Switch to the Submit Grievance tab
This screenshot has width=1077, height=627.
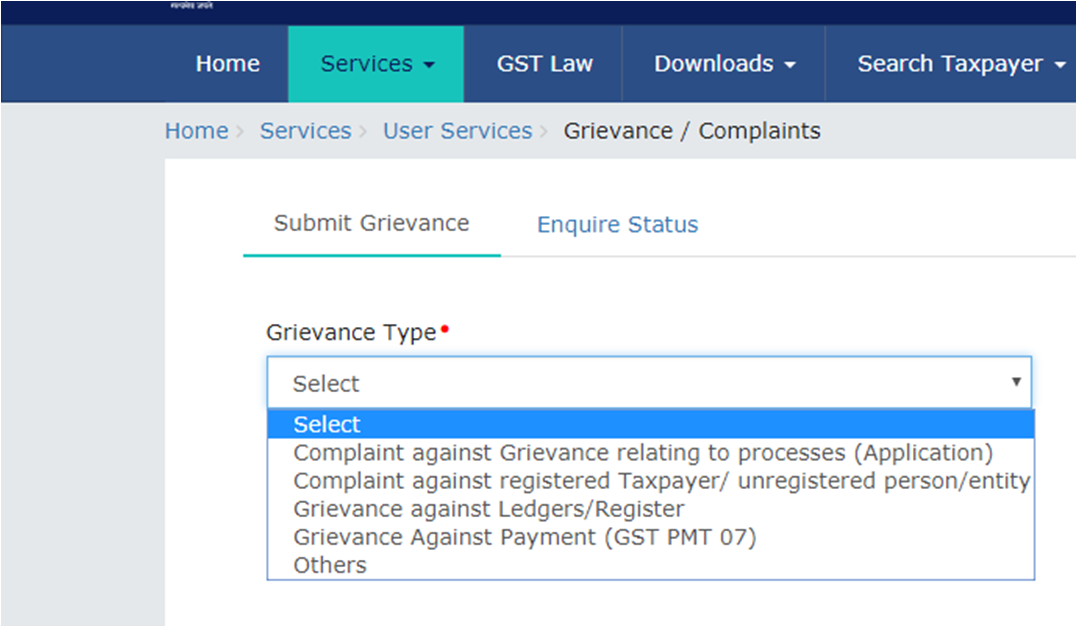tap(371, 223)
